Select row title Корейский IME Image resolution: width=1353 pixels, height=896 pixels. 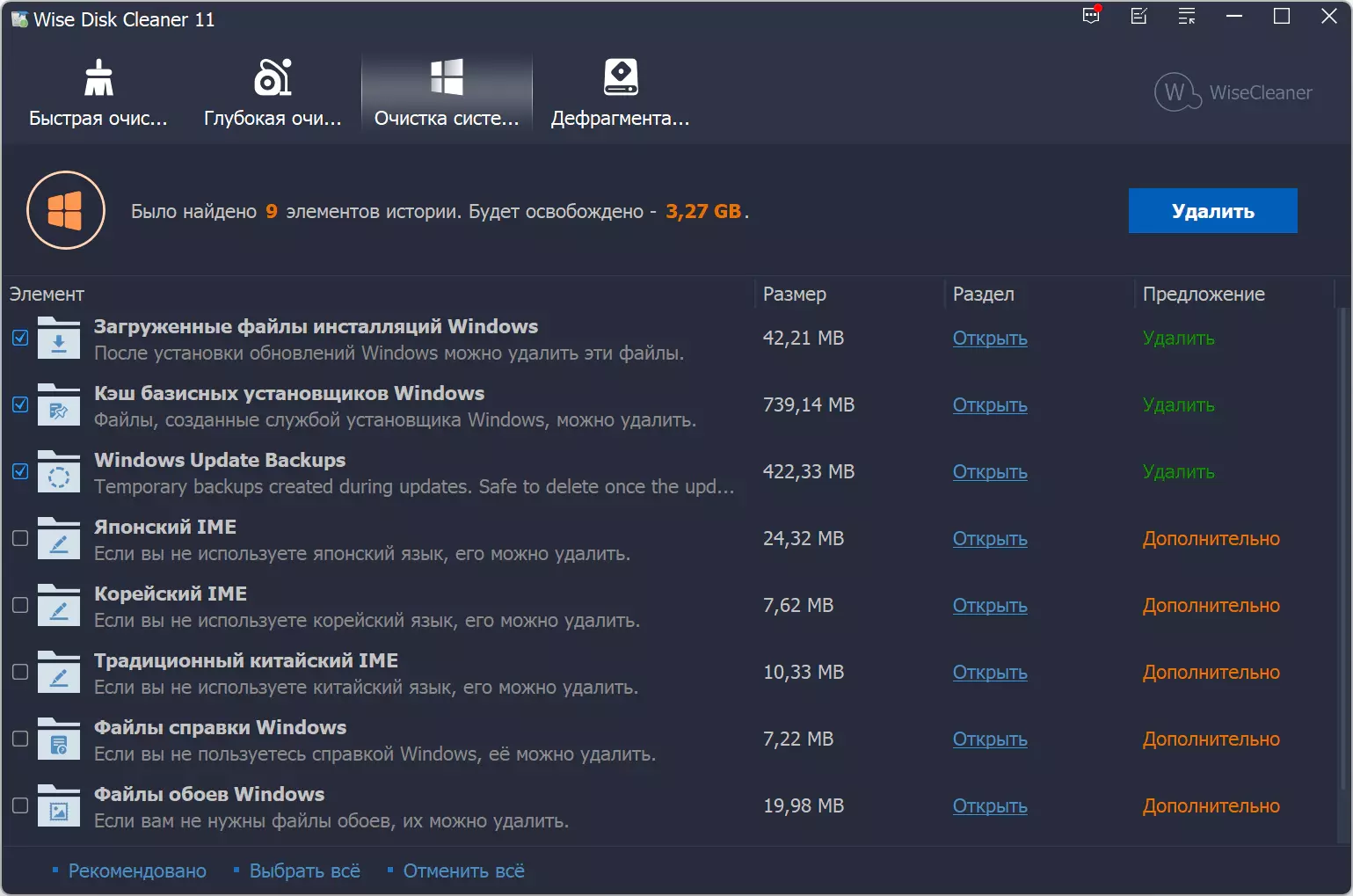pyautogui.click(x=171, y=594)
